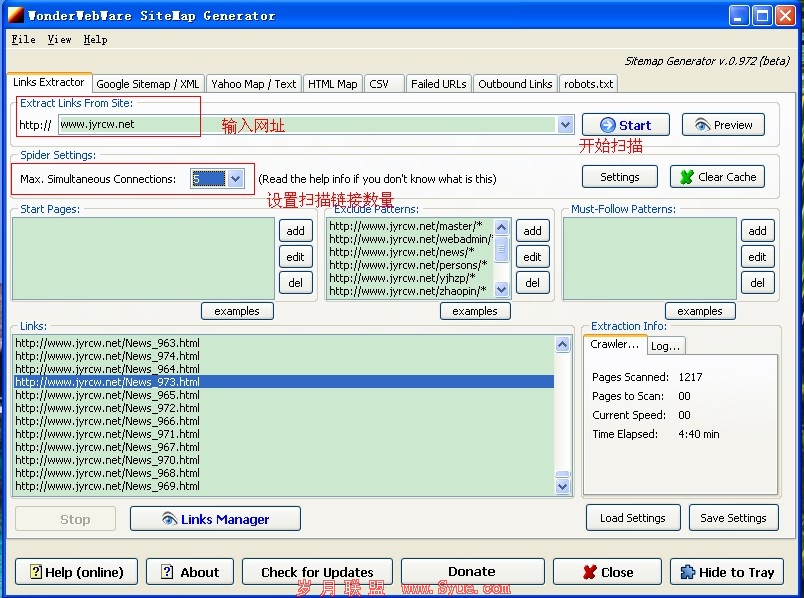
Task: Expand Max Simultaneous Connections dropdown
Action: tap(235, 178)
